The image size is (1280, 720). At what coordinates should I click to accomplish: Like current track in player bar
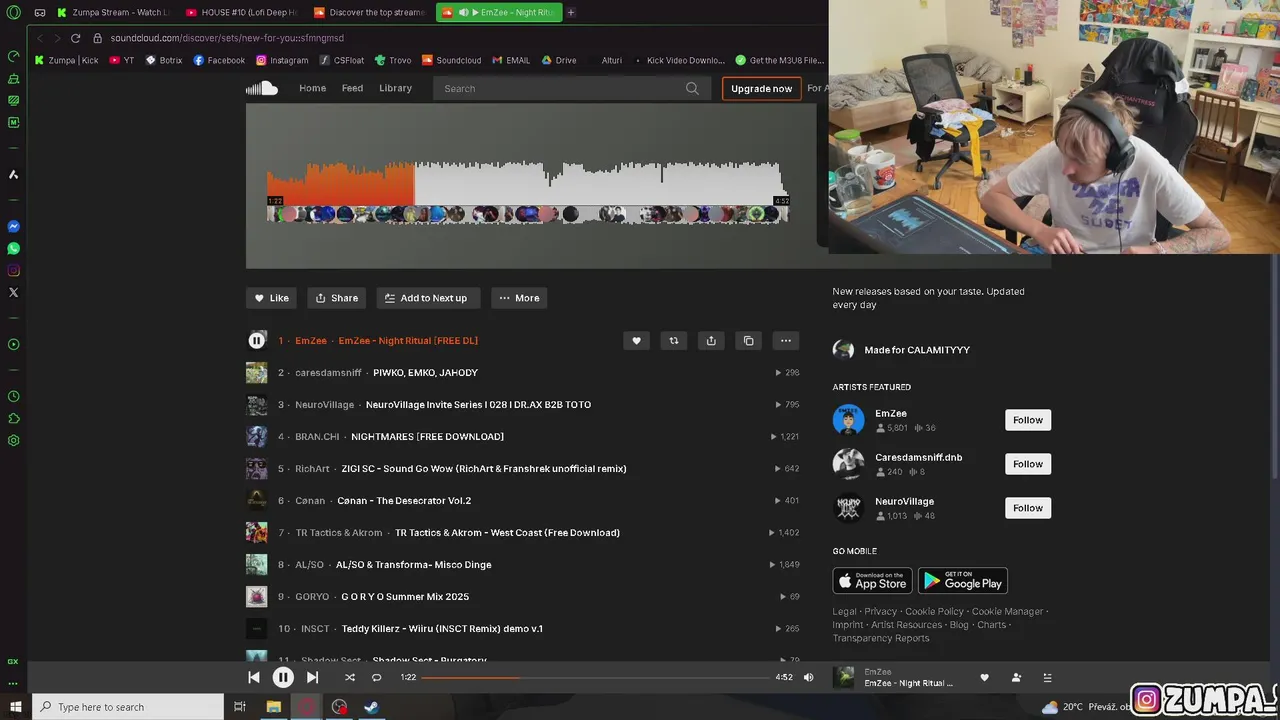[x=984, y=678]
